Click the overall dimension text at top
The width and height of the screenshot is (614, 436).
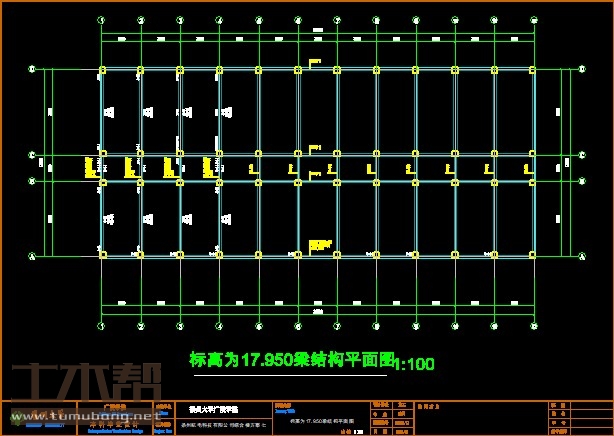(x=317, y=31)
